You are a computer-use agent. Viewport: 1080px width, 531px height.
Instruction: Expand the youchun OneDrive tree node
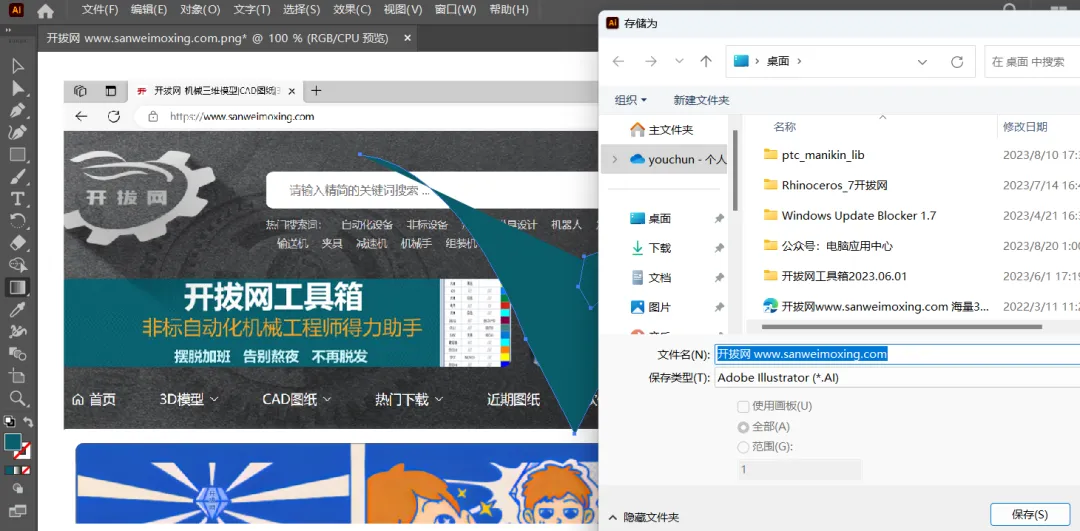(614, 159)
